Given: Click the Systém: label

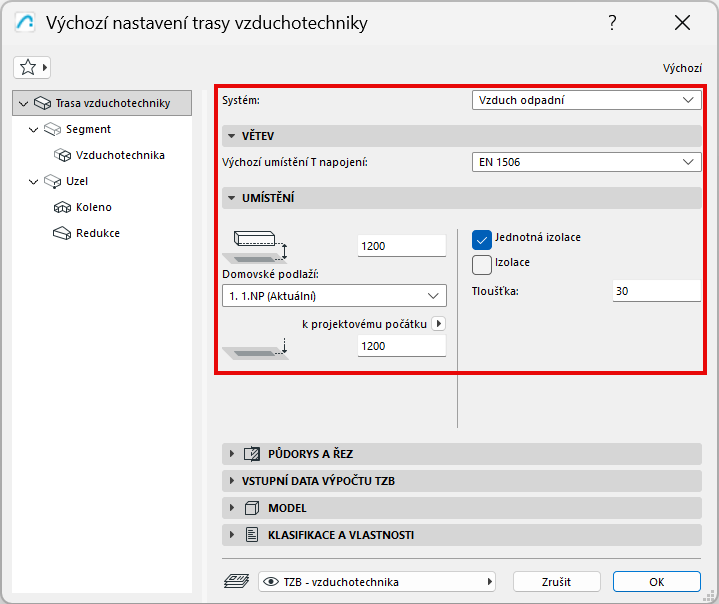Looking at the screenshot, I should click(x=241, y=100).
